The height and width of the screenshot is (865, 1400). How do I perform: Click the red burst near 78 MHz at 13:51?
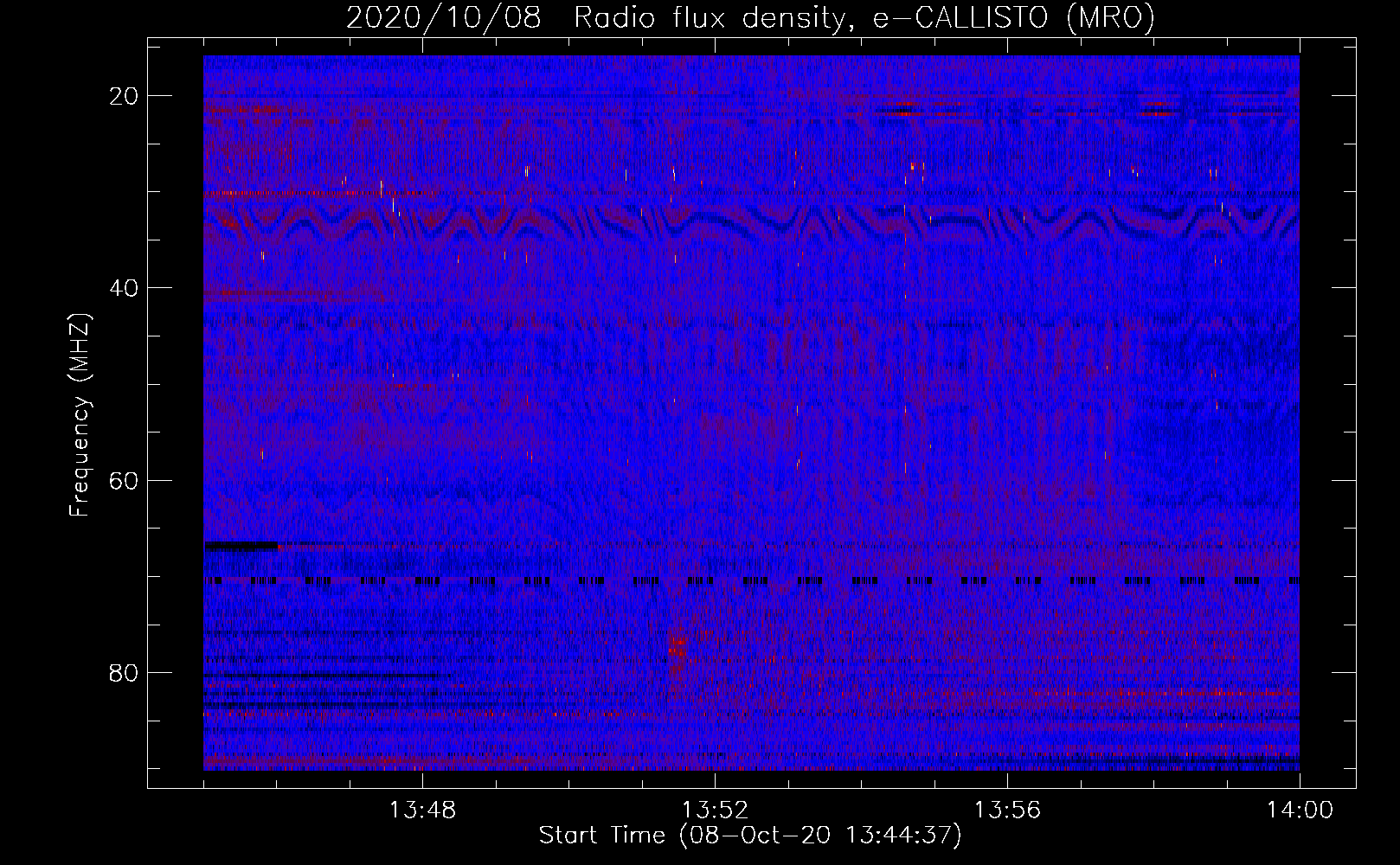678,648
